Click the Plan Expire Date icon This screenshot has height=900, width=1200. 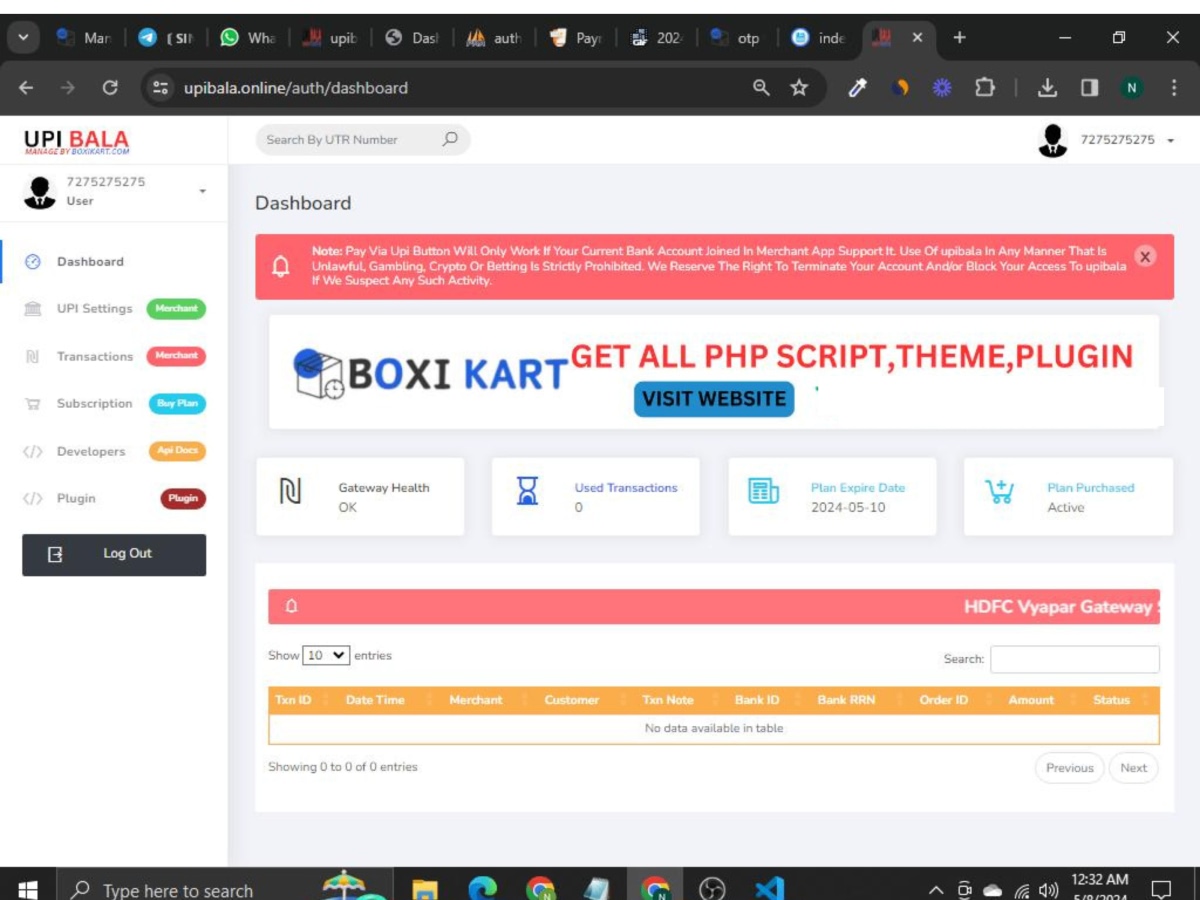coord(763,491)
